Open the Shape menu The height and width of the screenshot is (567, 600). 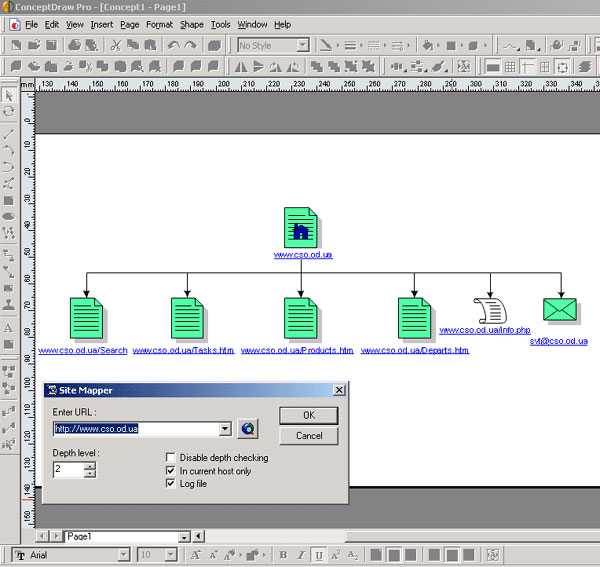tap(192, 25)
